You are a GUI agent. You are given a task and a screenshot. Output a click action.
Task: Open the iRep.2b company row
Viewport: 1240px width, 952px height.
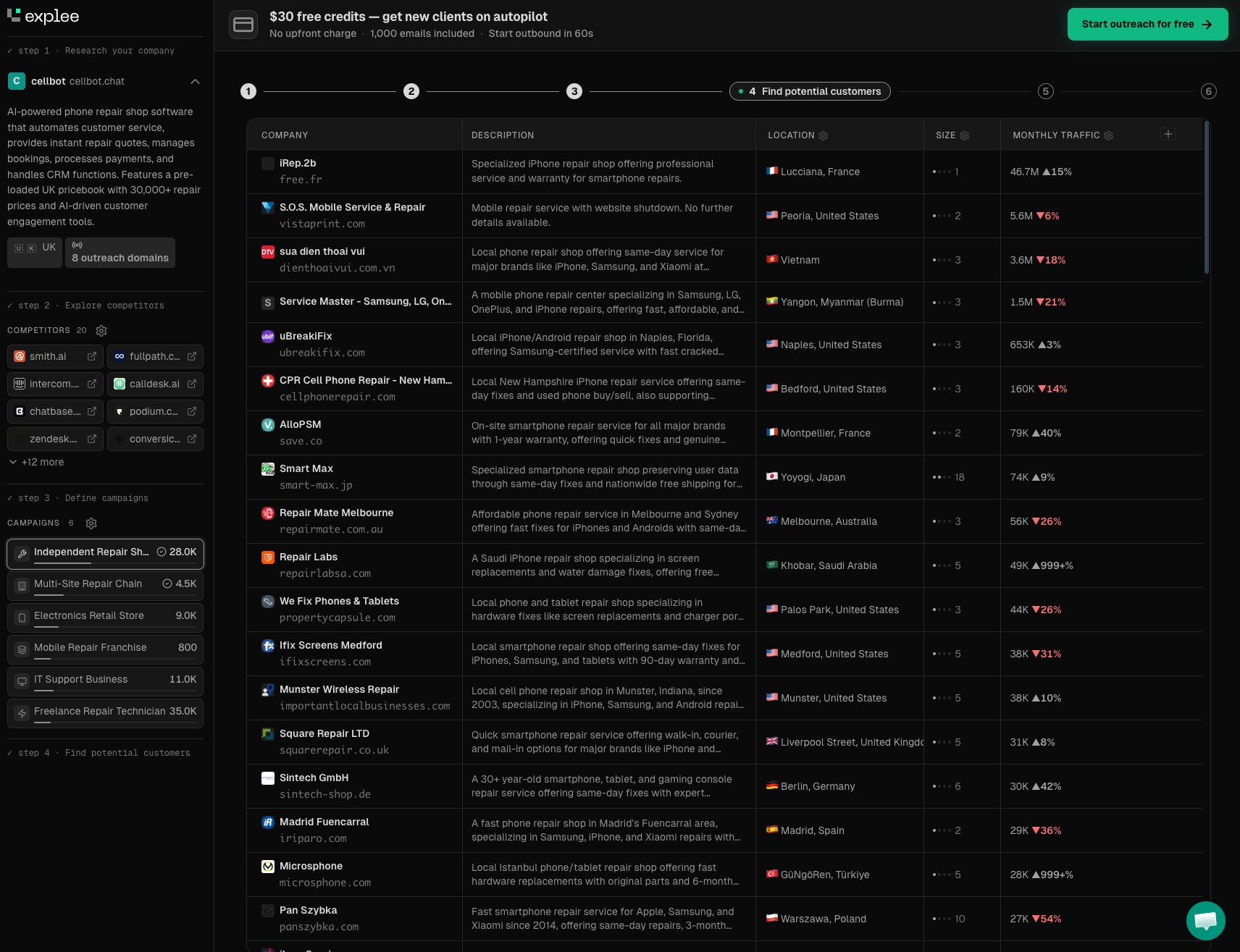pyautogui.click(x=724, y=172)
